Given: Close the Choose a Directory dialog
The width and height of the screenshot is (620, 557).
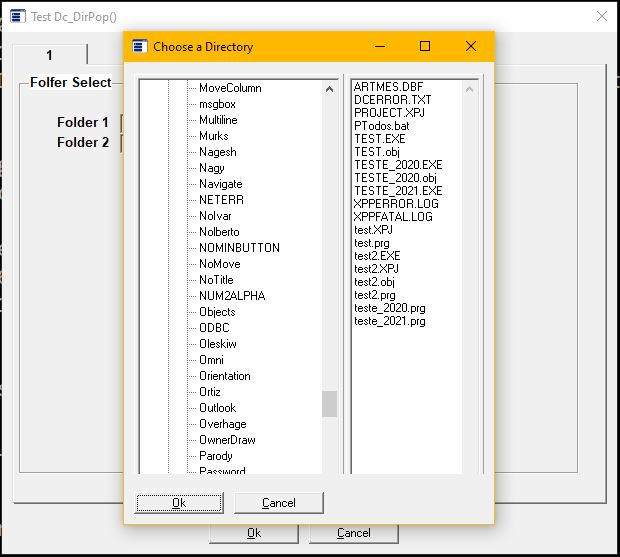Looking at the screenshot, I should click(471, 46).
